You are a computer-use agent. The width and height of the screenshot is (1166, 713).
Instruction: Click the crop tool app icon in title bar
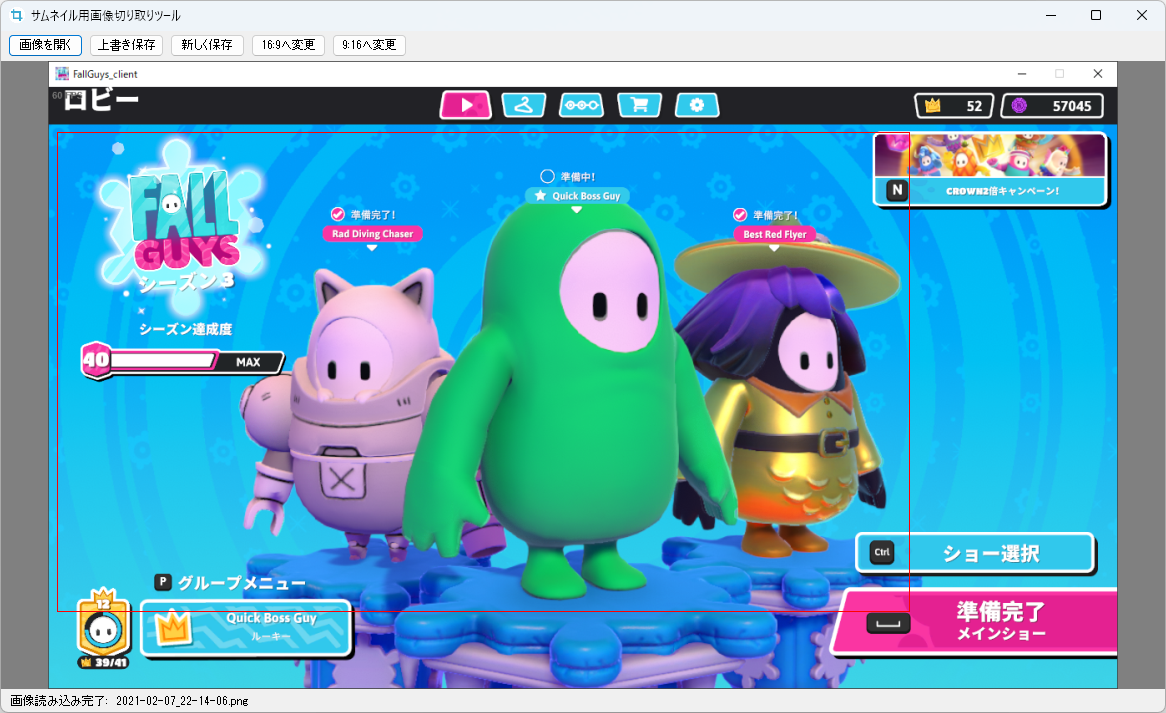(x=16, y=15)
